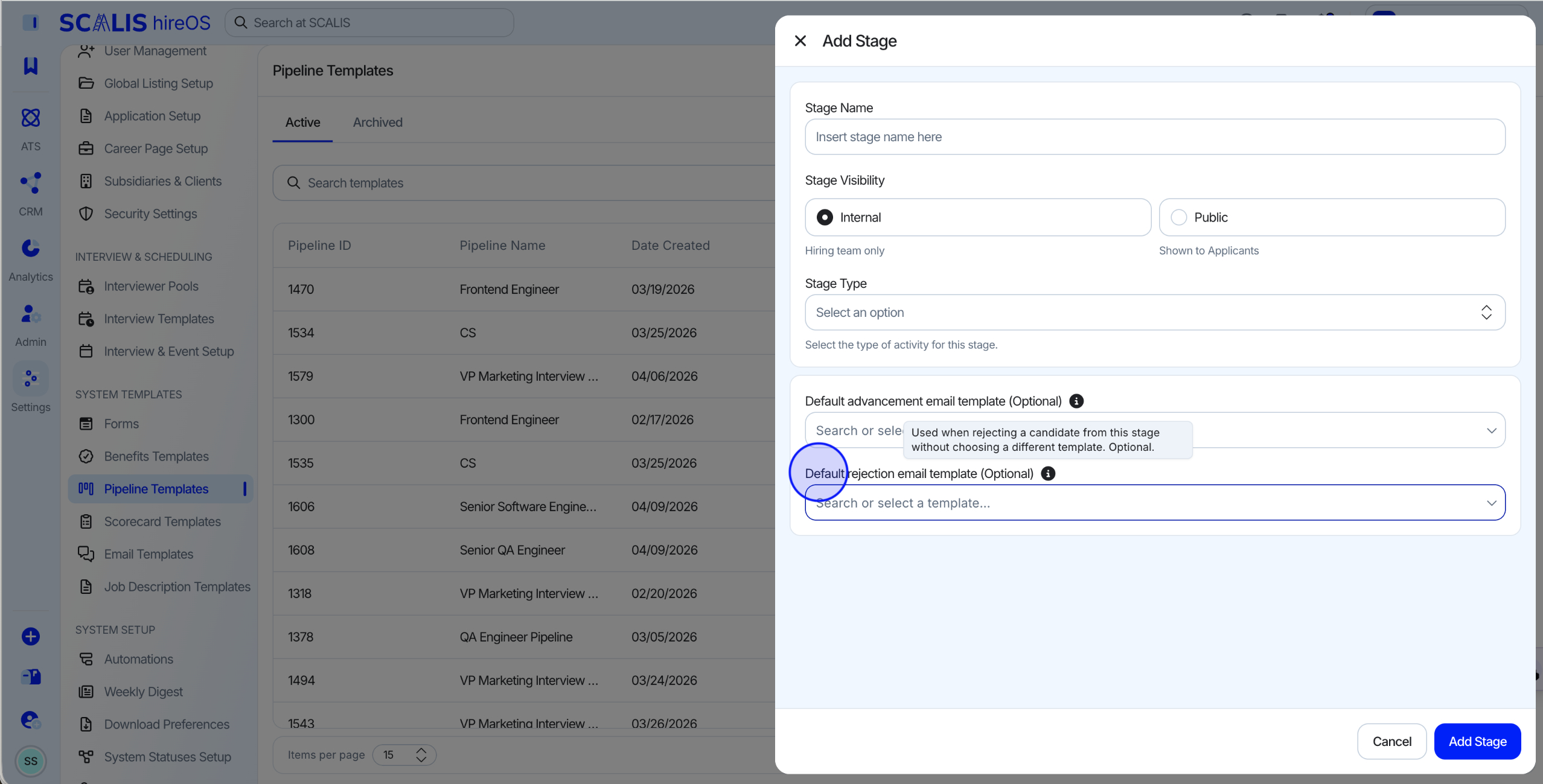Switch to the Archived tab

[x=378, y=122]
